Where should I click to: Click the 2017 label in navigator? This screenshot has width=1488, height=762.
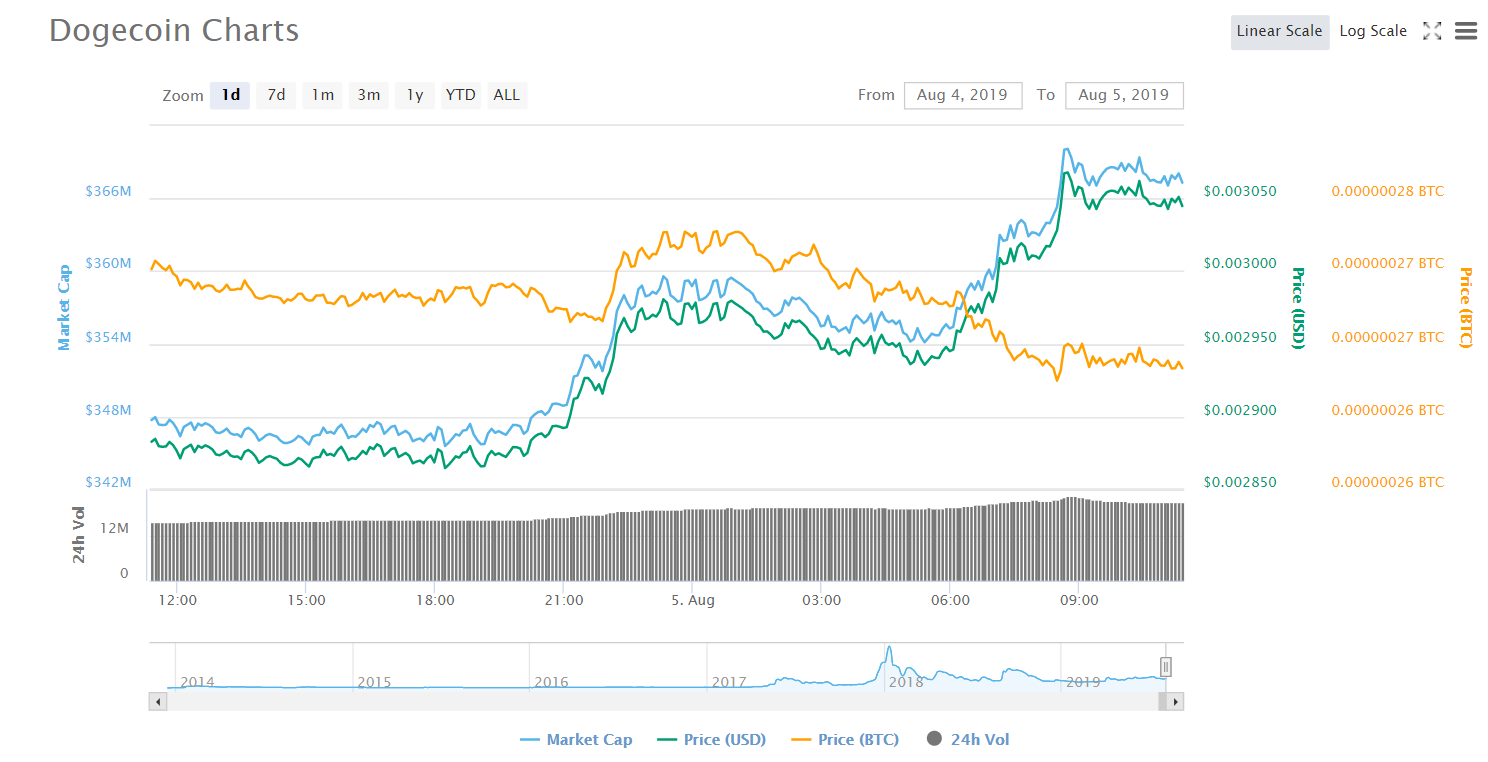[x=729, y=682]
